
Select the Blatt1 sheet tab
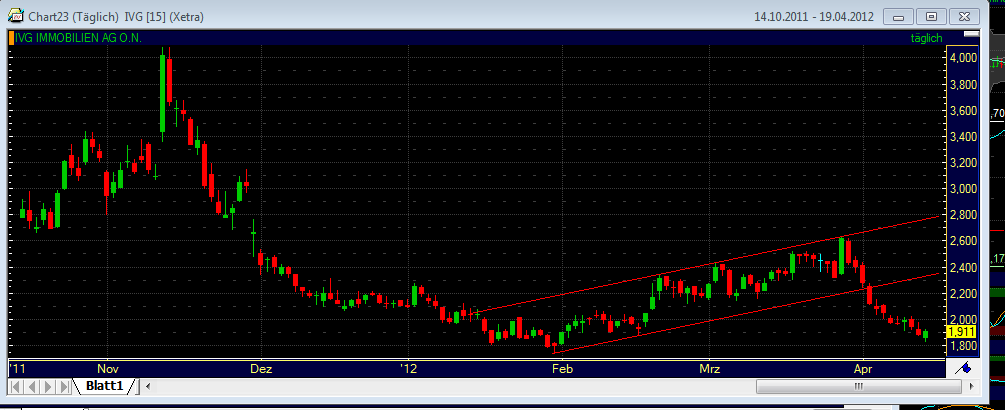pyautogui.click(x=106, y=386)
